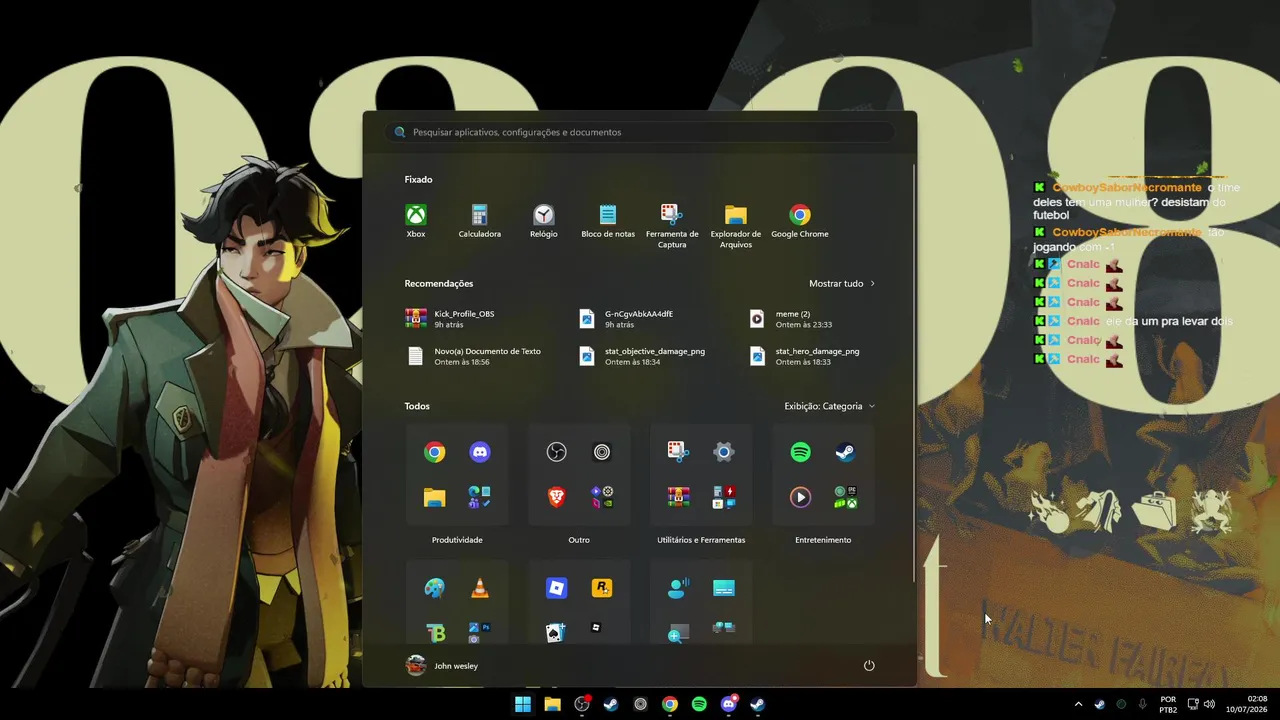This screenshot has height=720, width=1280.
Task: Open the John wesley user account menu
Action: coord(442,666)
